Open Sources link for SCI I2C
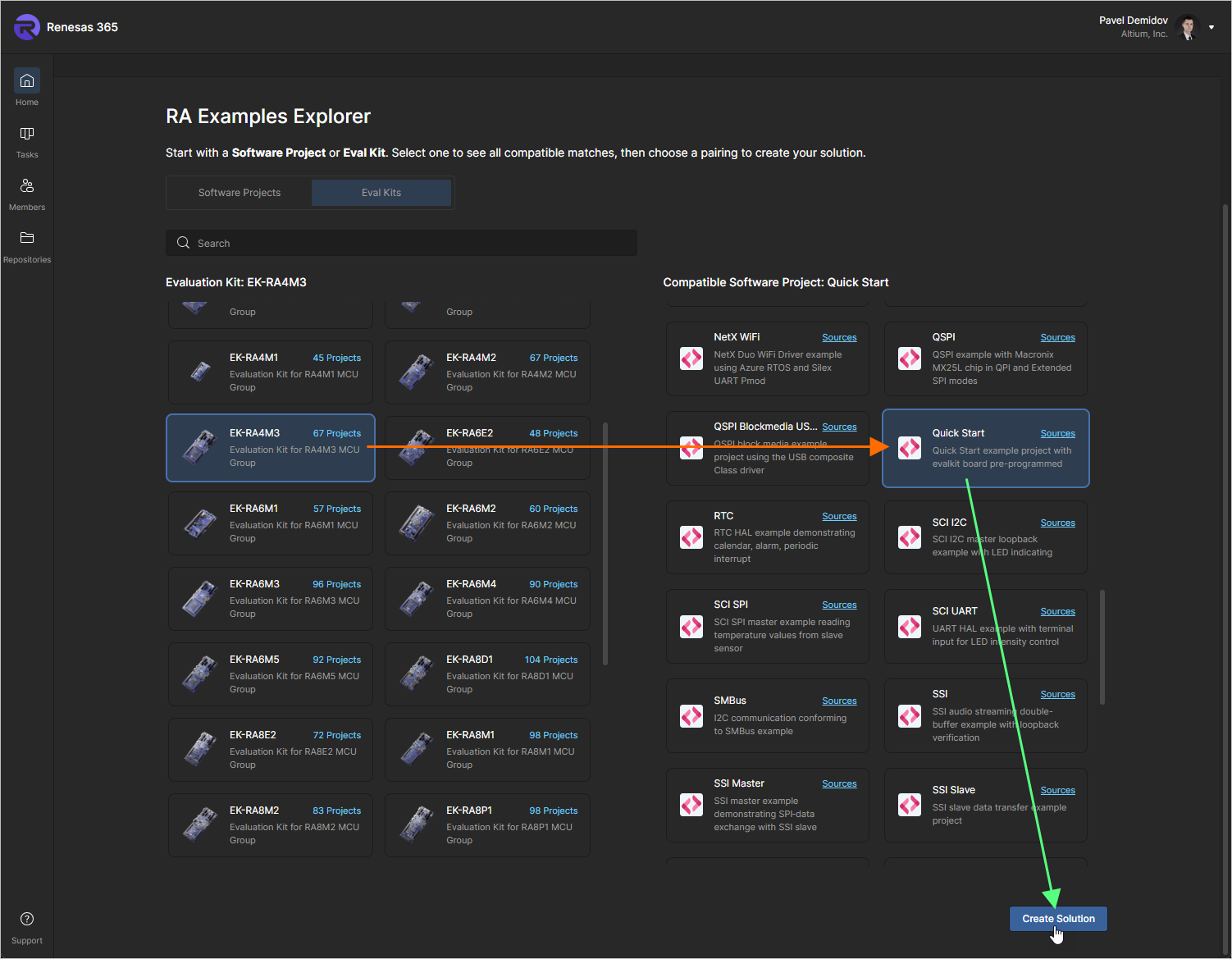Viewport: 1232px width, 959px height. (x=1057, y=523)
